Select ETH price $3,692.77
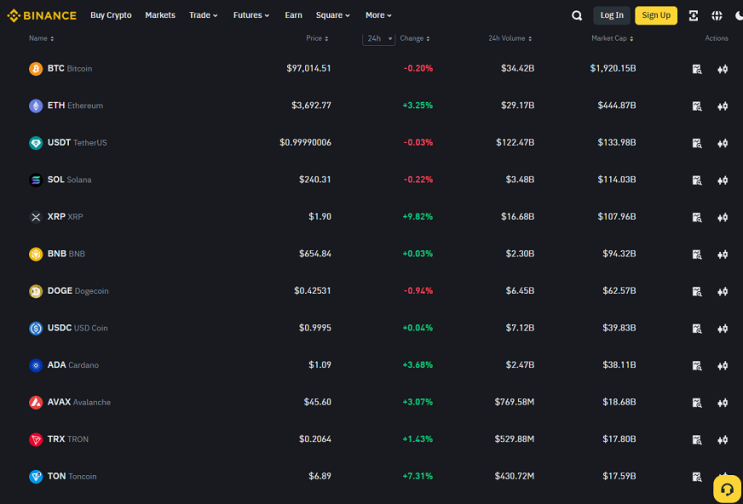This screenshot has height=504, width=743. tap(311, 105)
